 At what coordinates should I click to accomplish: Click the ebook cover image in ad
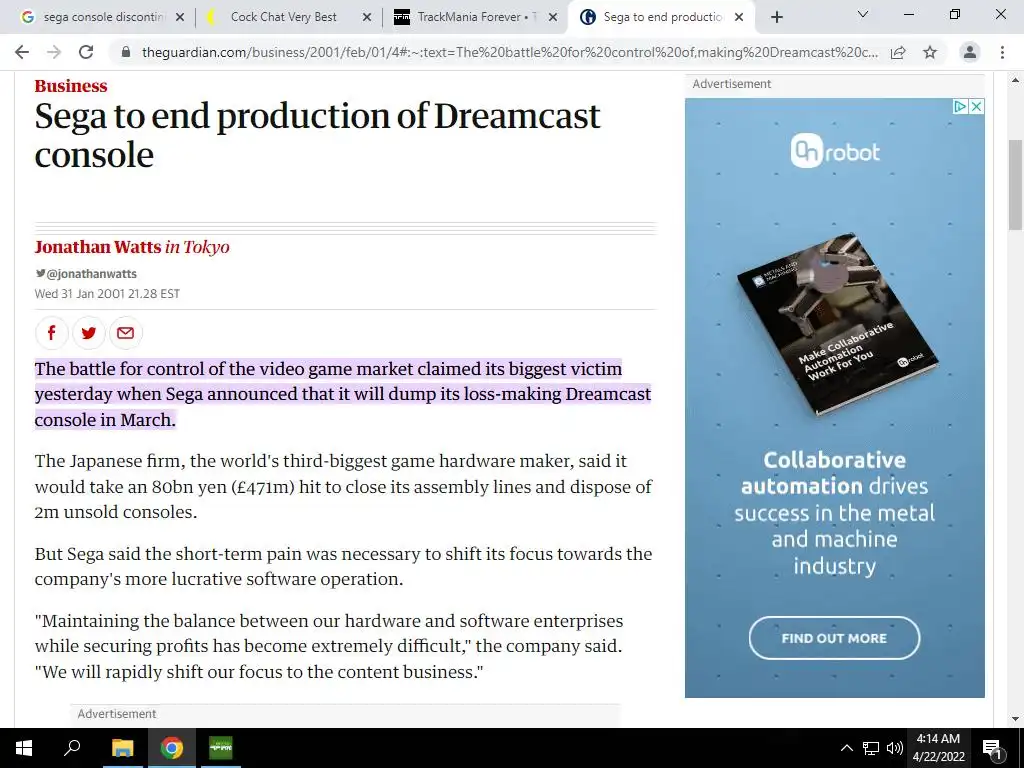point(837,325)
